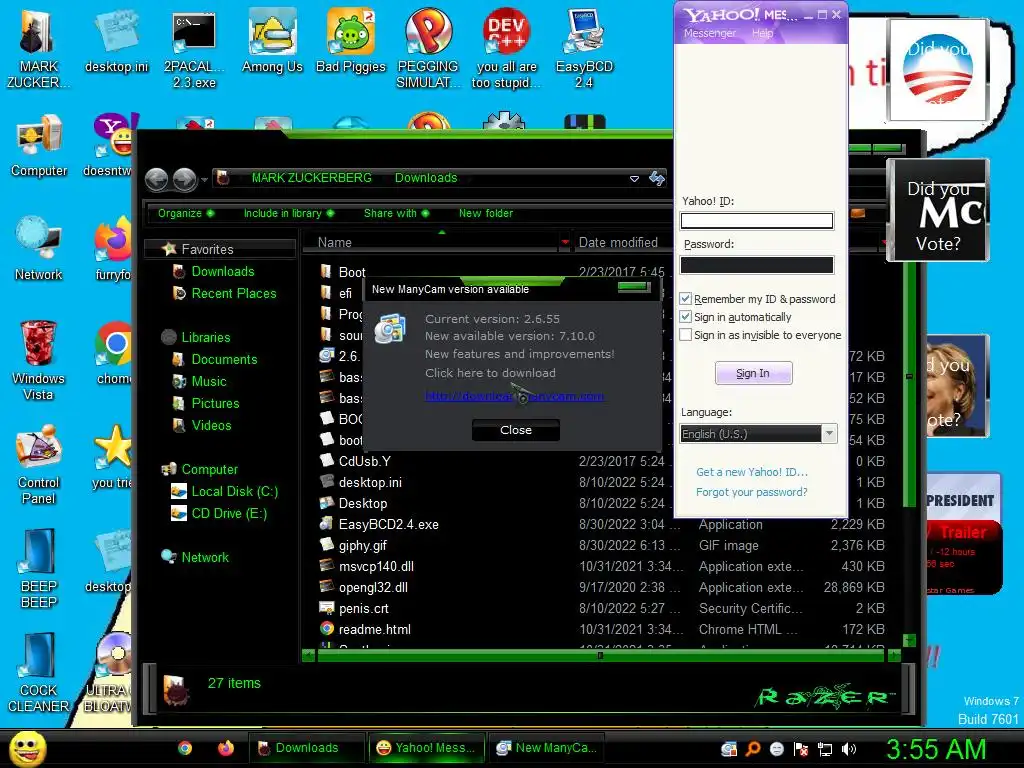Open Firefox pinned on the taskbar
The image size is (1024, 768).
[226, 748]
